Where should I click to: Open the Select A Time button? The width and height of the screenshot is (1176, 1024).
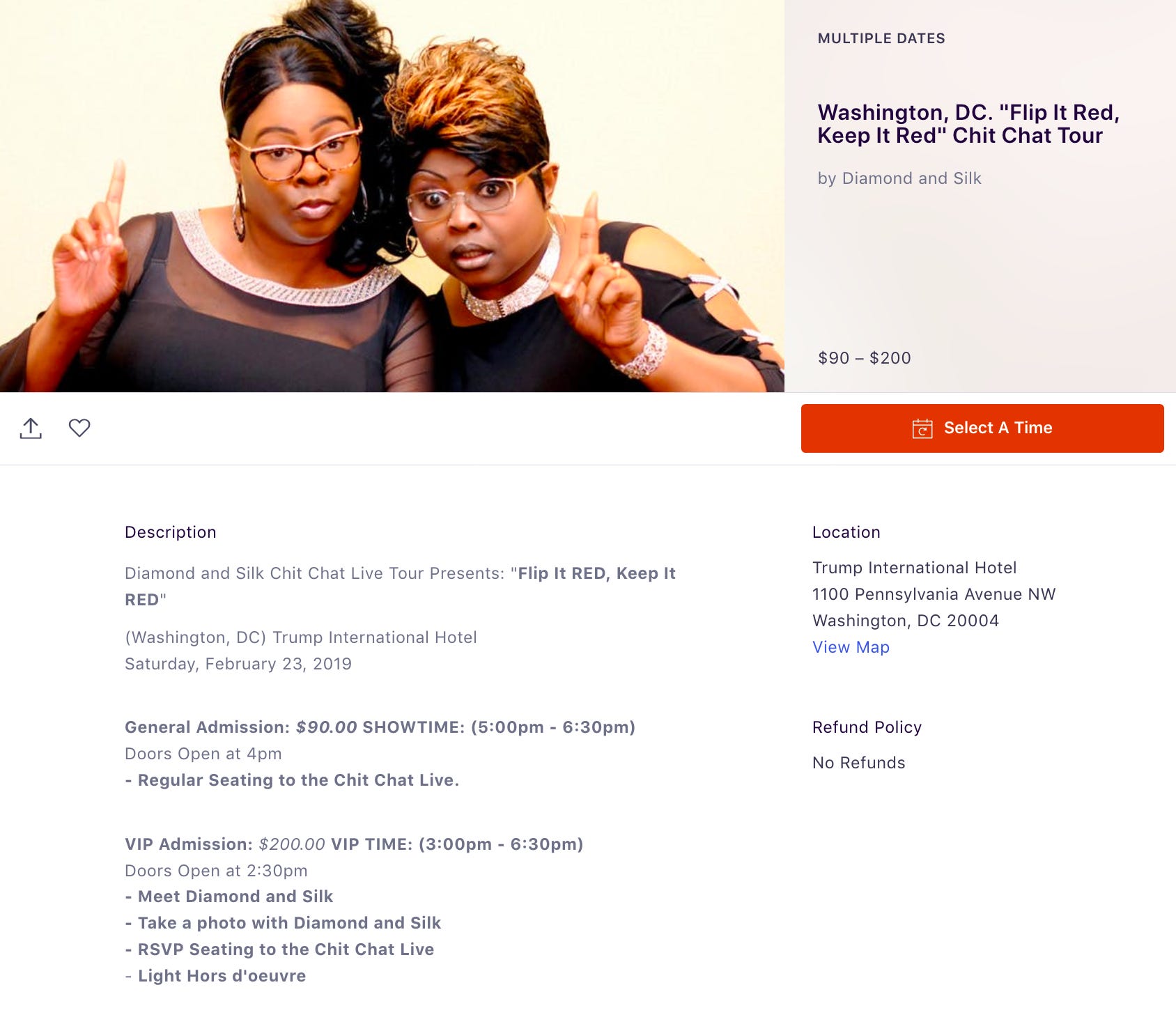[x=982, y=428]
